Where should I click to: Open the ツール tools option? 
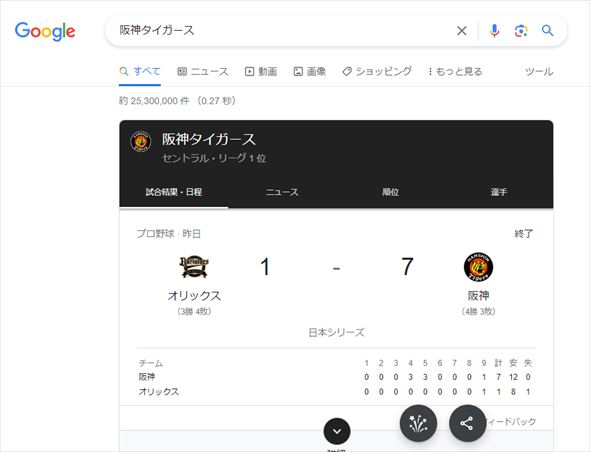pos(539,72)
